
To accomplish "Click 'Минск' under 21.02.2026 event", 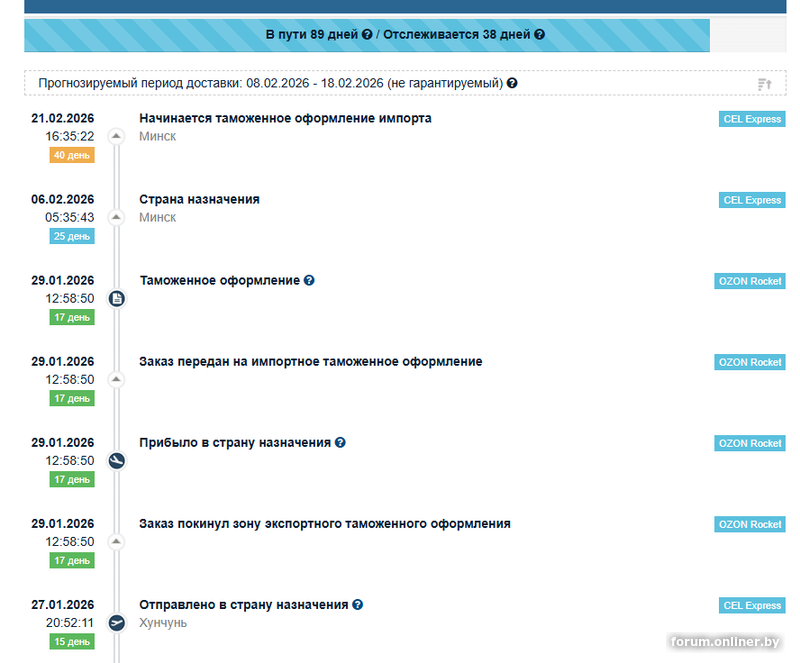I will 158,136.
